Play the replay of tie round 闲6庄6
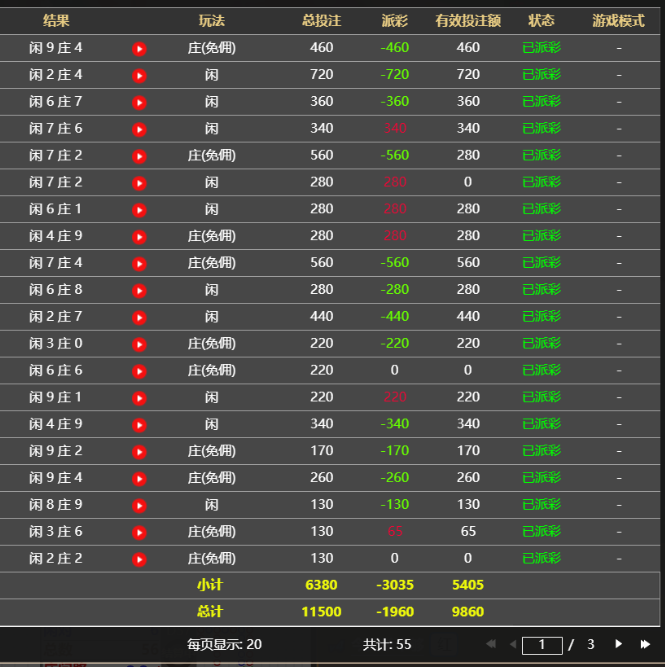This screenshot has width=665, height=667. [139, 371]
